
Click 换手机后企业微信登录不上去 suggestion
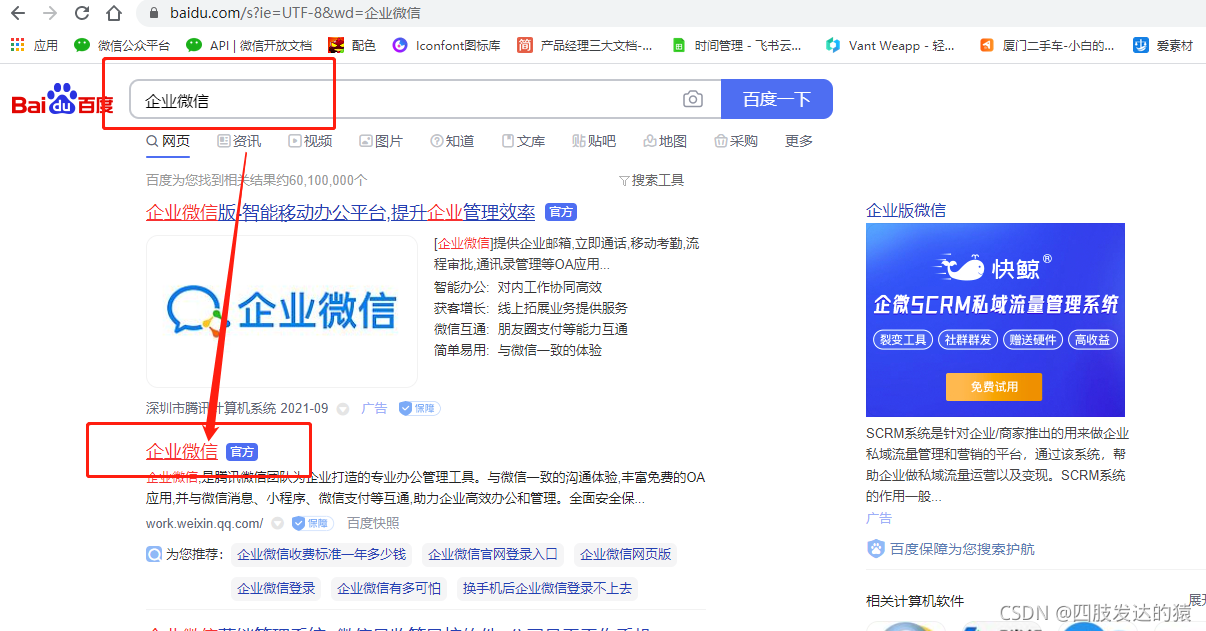click(x=547, y=588)
